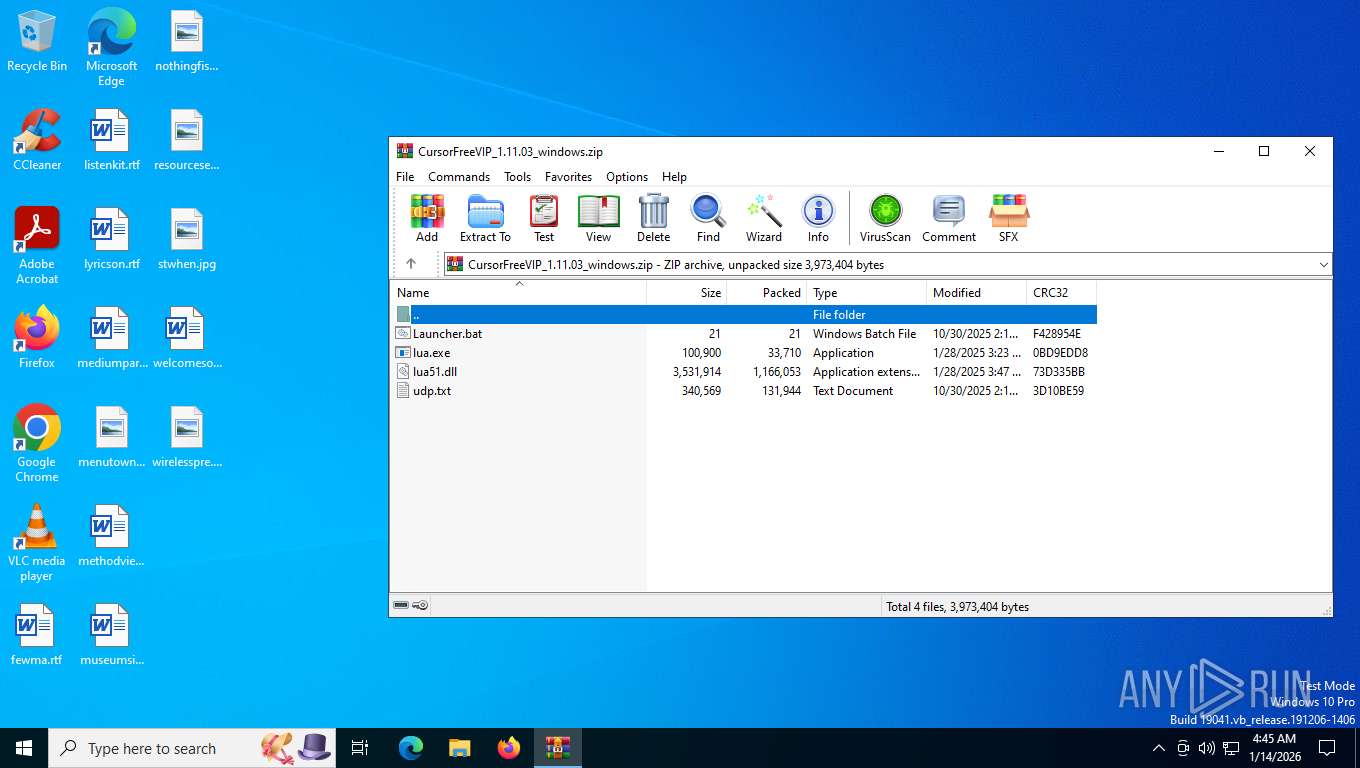This screenshot has width=1360, height=768.
Task: Click Edge icon on the taskbar
Action: pyautogui.click(x=410, y=748)
